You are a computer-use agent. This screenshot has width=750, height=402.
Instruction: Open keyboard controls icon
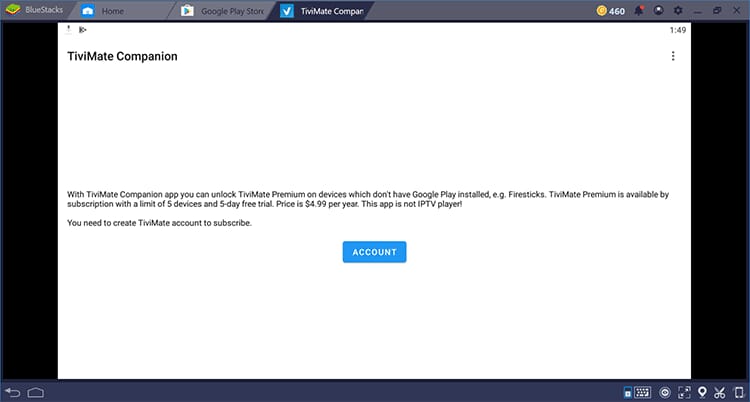tap(640, 391)
